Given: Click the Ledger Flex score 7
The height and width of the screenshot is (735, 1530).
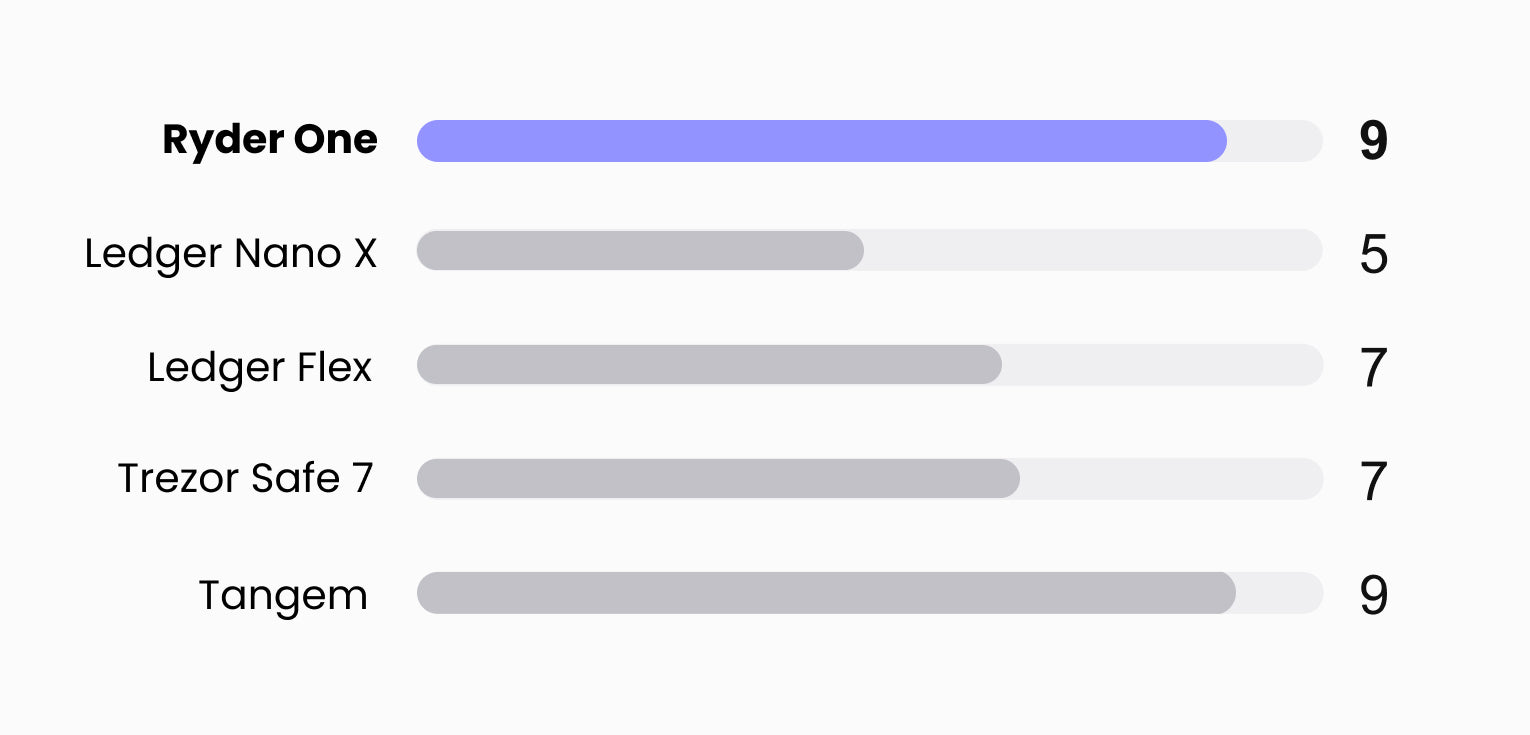Looking at the screenshot, I should pyautogui.click(x=1373, y=369).
